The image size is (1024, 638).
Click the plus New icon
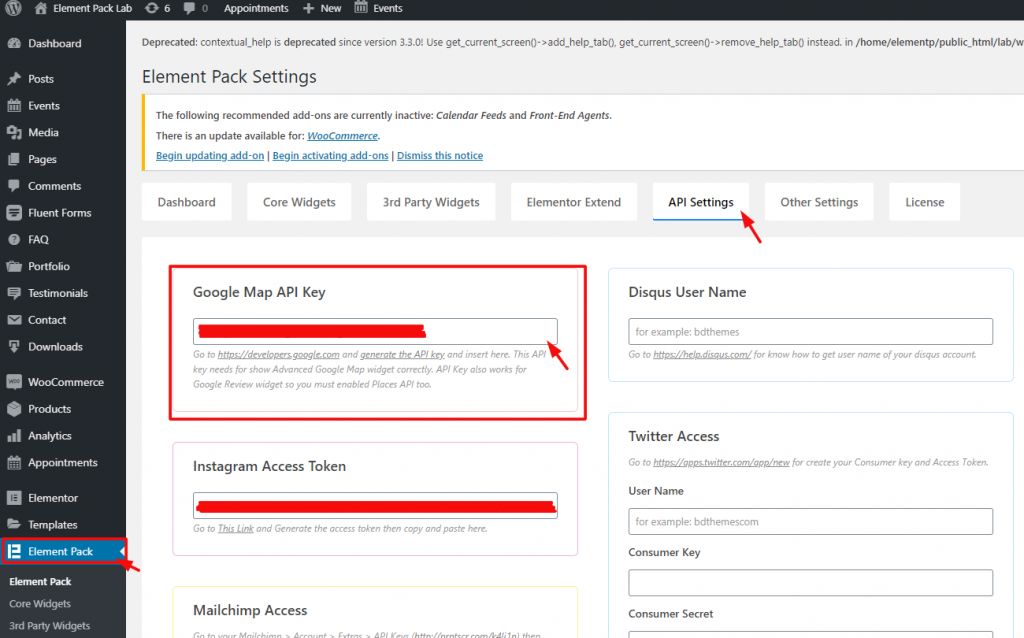tap(309, 8)
